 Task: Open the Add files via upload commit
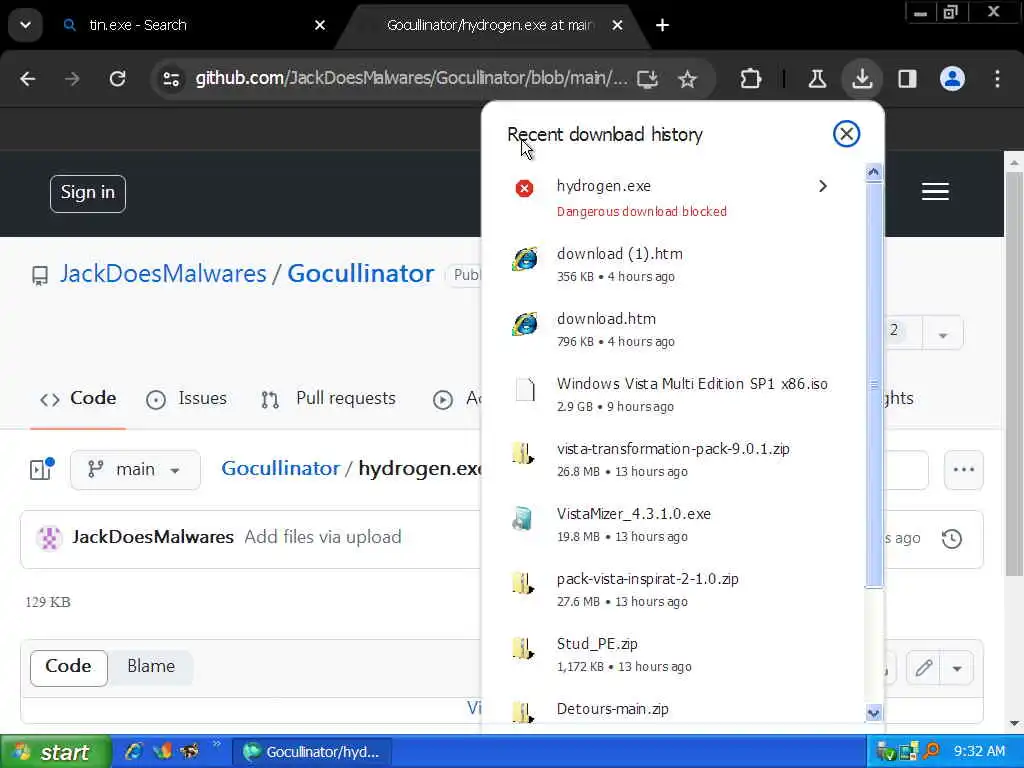point(323,537)
